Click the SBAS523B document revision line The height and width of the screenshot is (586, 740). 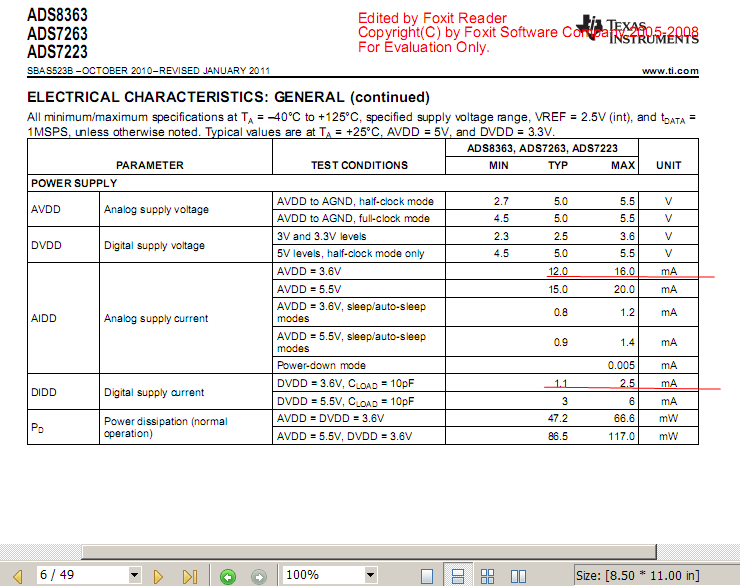(x=148, y=71)
